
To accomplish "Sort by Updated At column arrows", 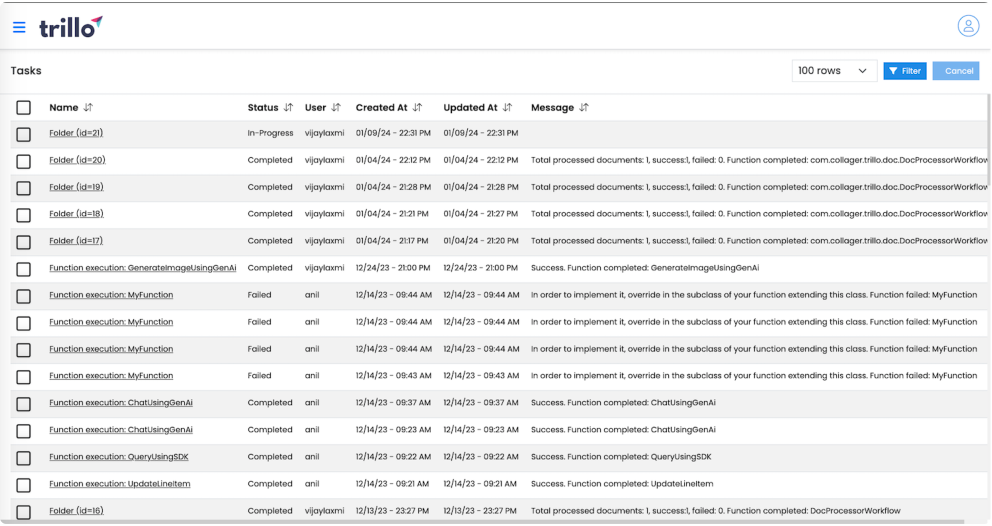I will 507,108.
